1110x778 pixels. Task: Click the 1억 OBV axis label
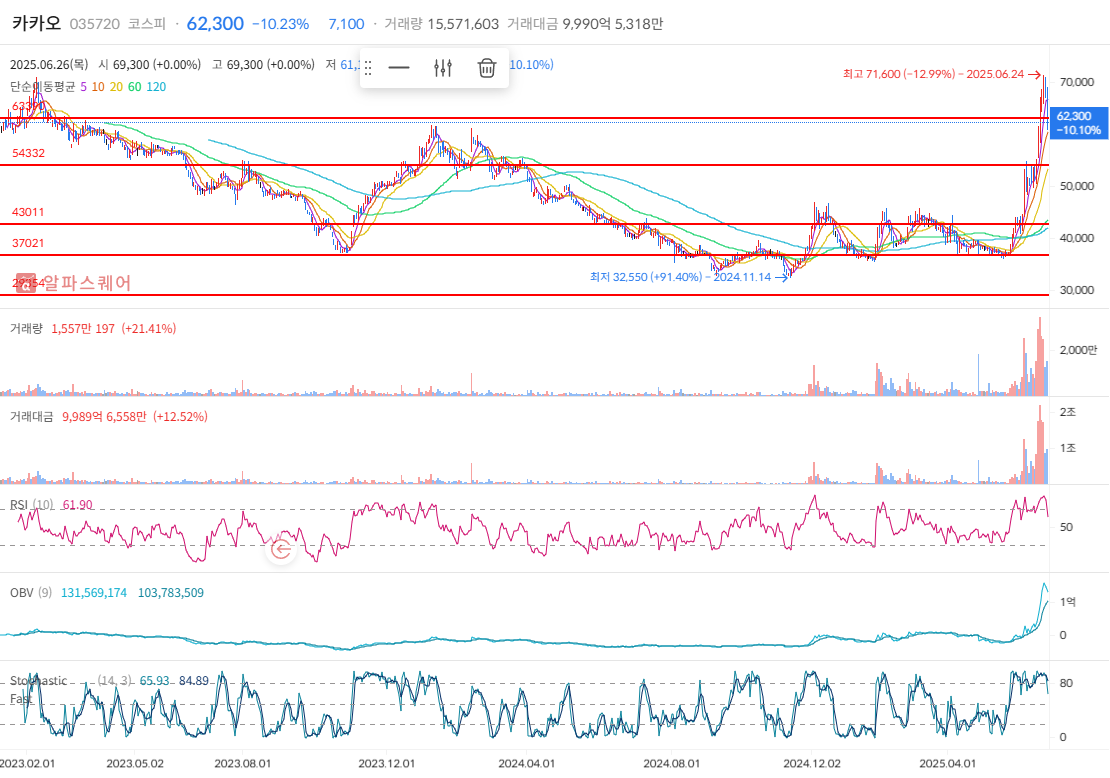pos(1068,602)
